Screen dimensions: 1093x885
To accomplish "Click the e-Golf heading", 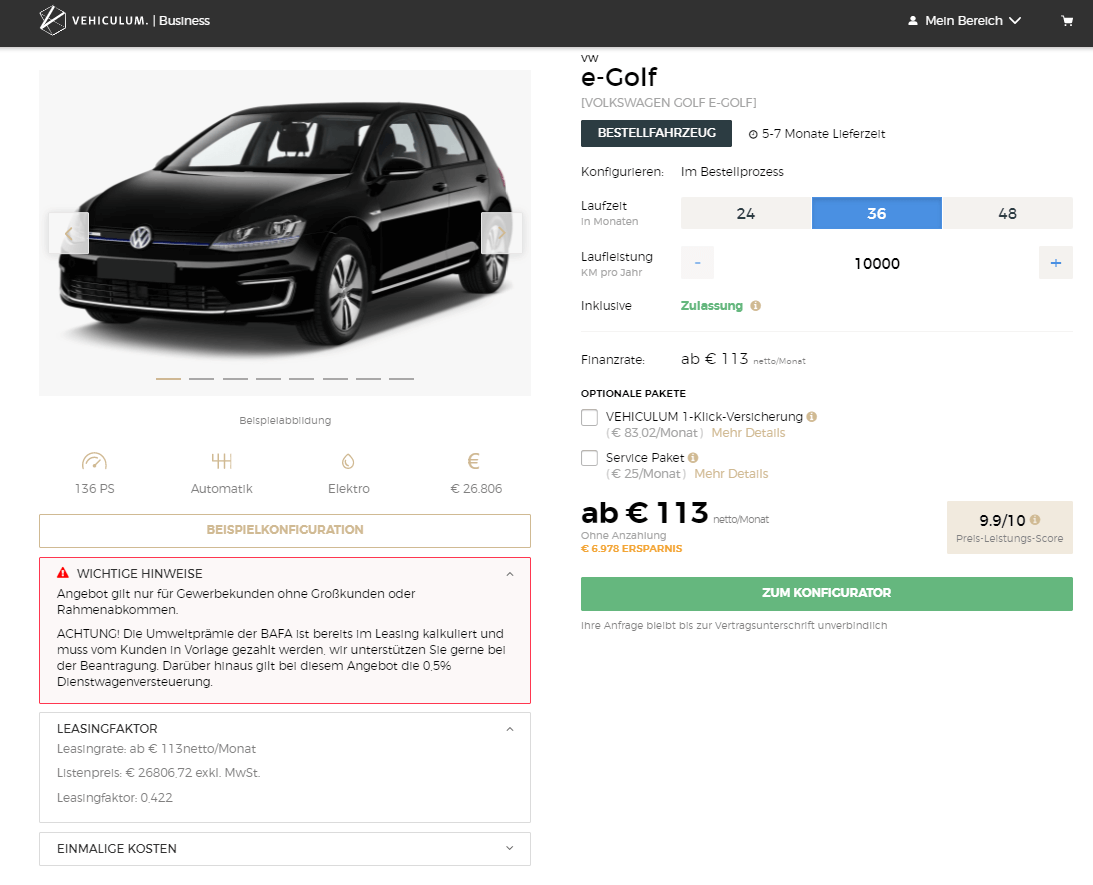I will (x=619, y=77).
